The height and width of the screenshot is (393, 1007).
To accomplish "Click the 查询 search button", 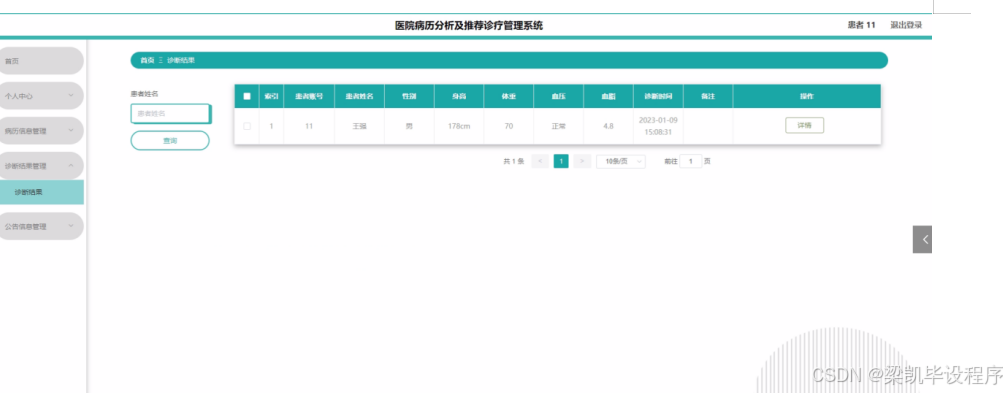I will (x=170, y=141).
